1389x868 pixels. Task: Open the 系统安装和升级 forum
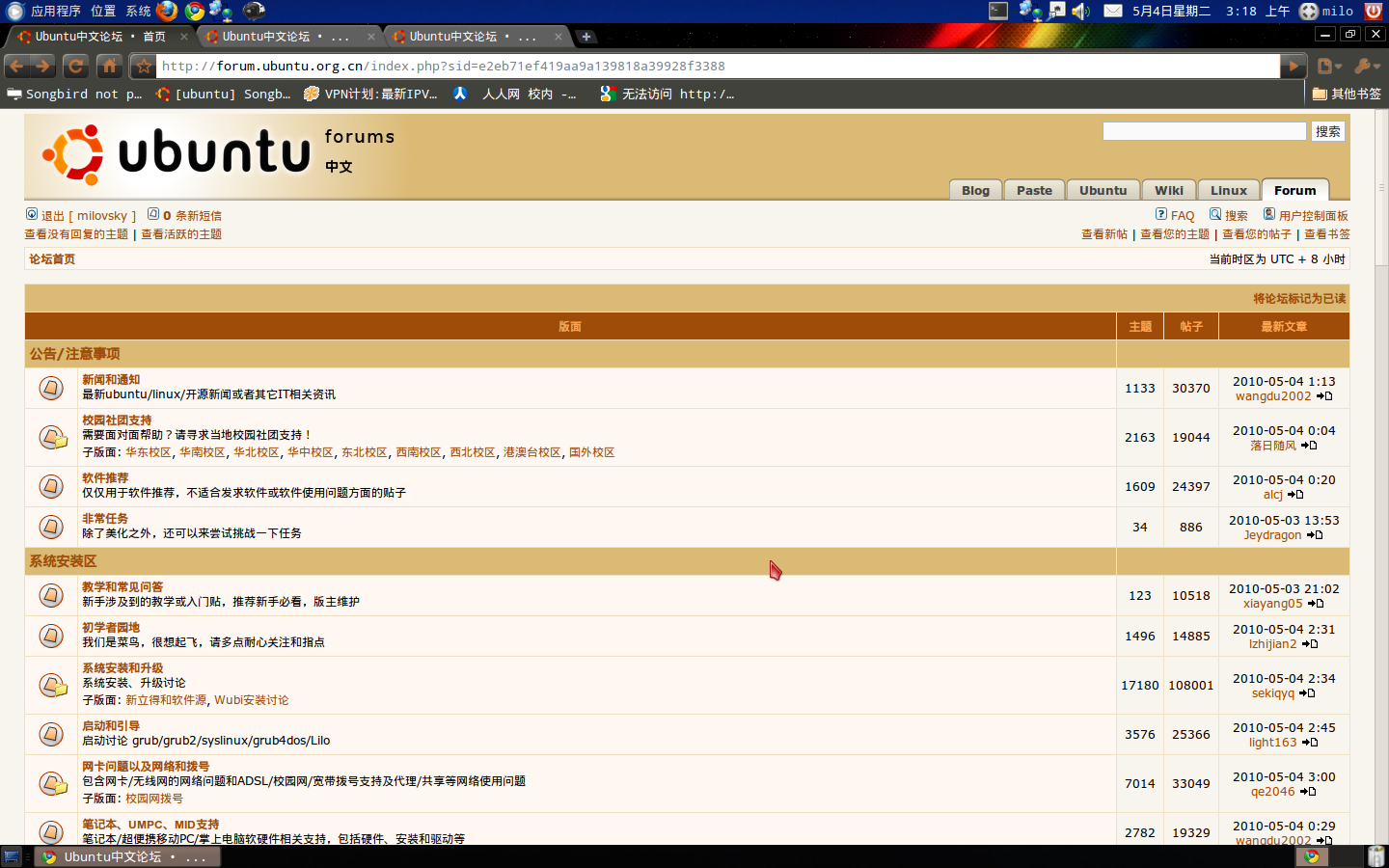(x=123, y=668)
